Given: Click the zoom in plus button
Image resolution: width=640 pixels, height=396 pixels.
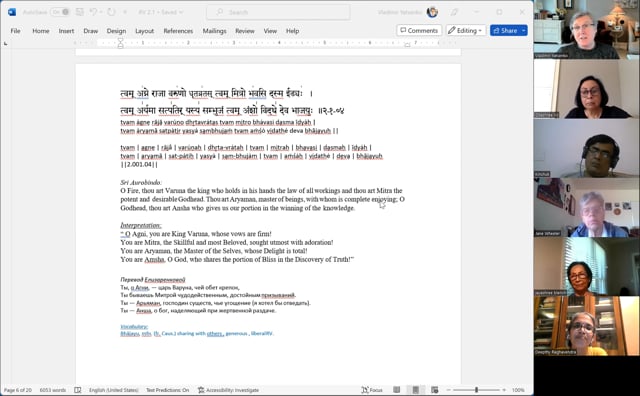Looking at the screenshot, I should [x=504, y=390].
